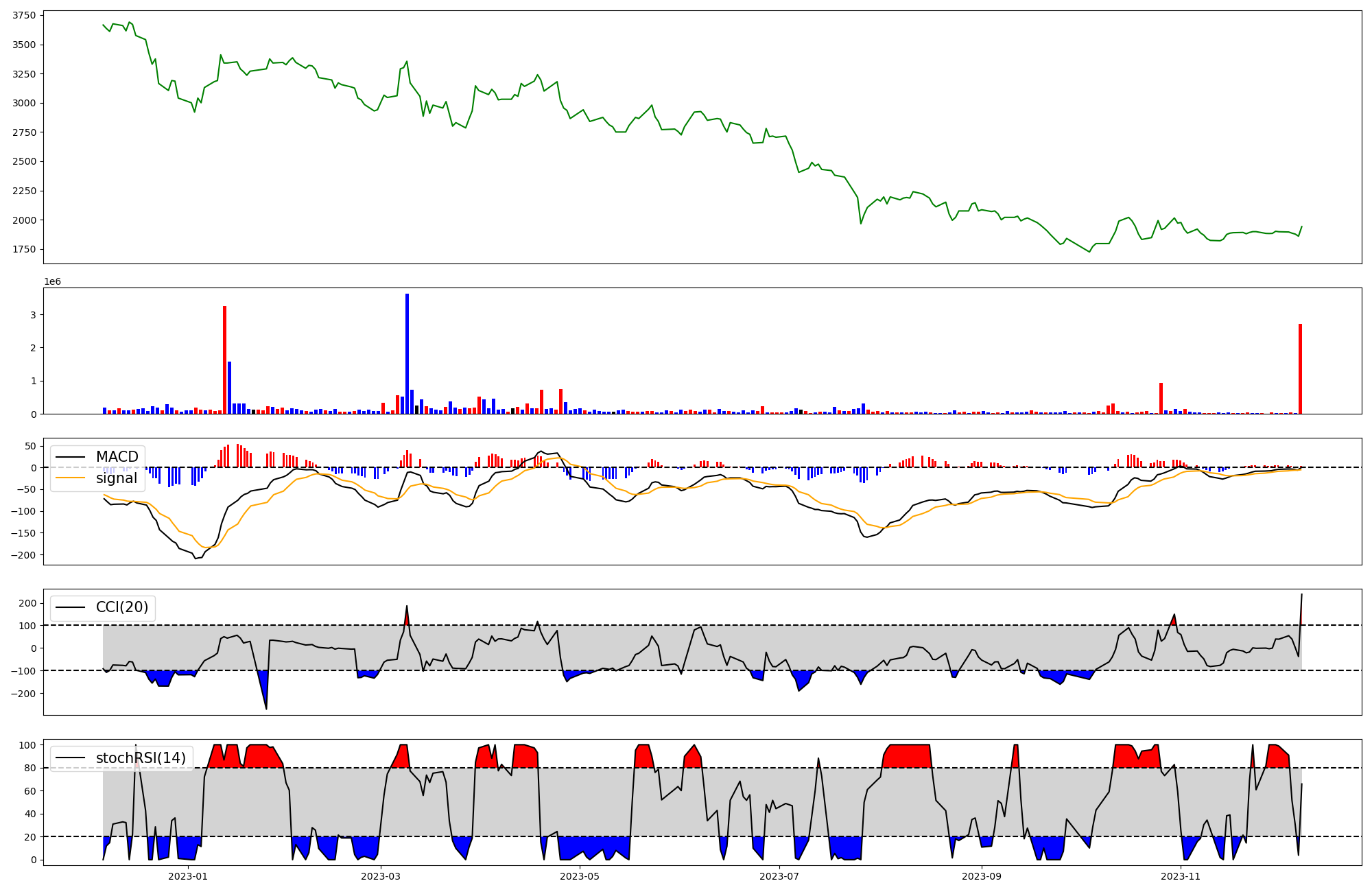Click the 80 stochRSI axis tick label
The width and height of the screenshot is (1372, 892).
click(30, 768)
